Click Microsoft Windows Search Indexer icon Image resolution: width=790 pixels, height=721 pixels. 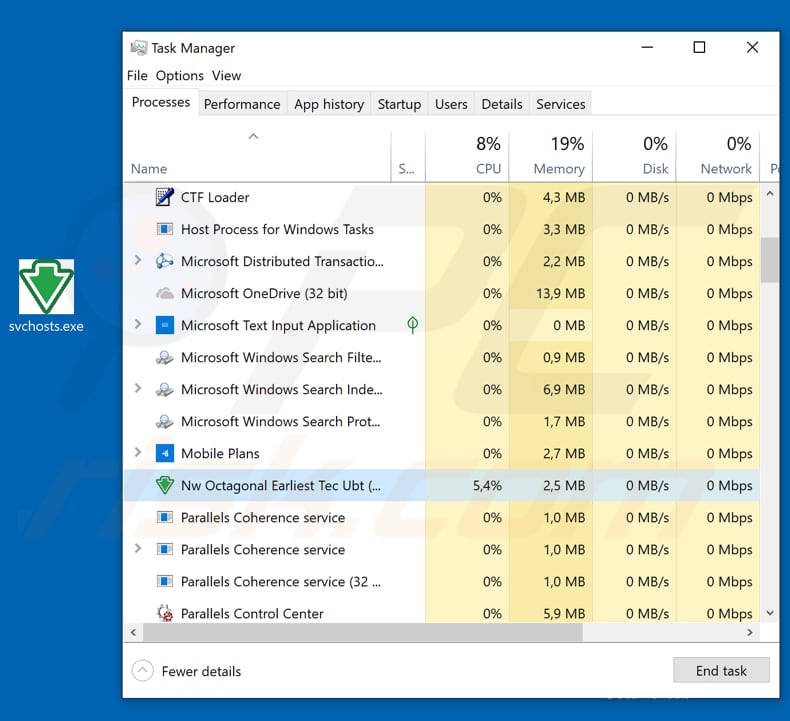click(x=165, y=389)
